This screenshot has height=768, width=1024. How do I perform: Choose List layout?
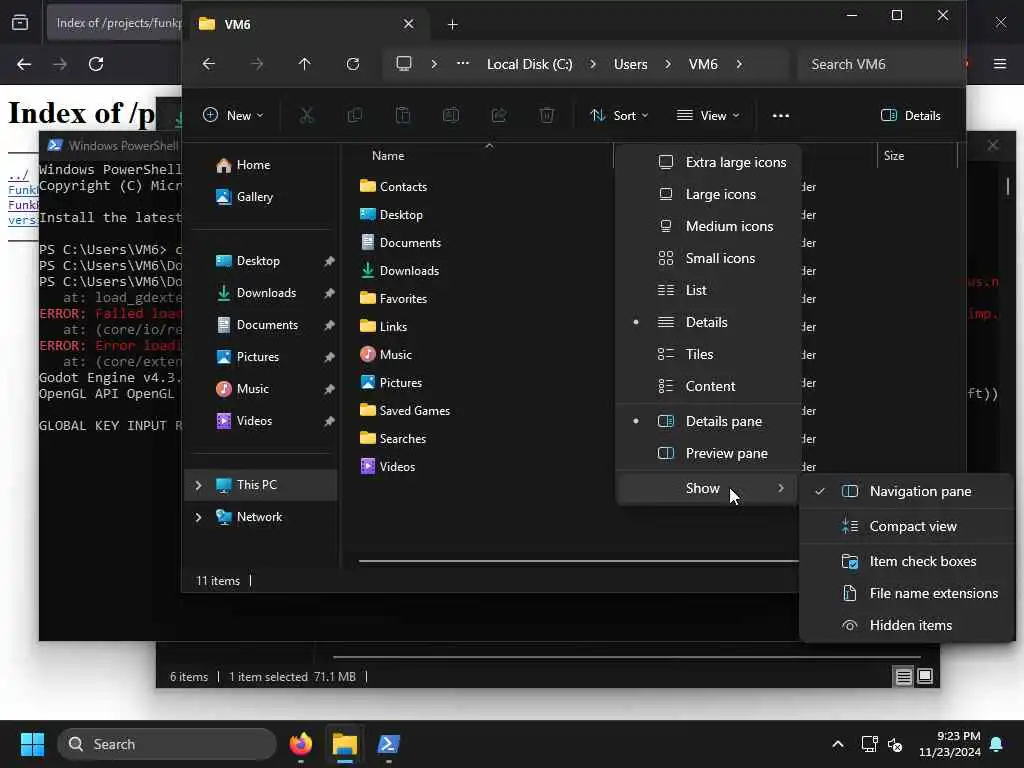click(x=709, y=290)
